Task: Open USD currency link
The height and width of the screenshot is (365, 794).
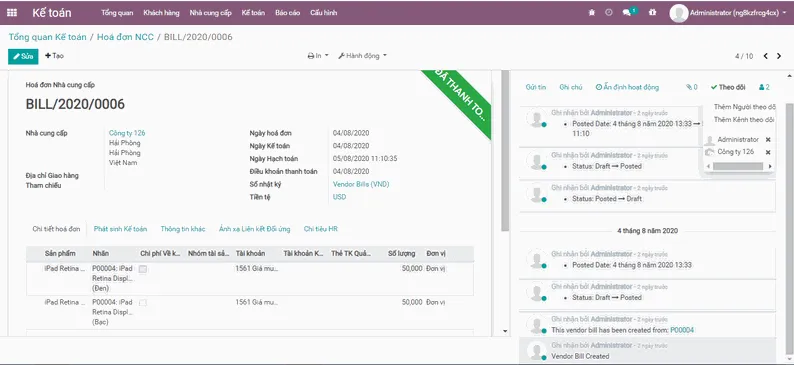Action: click(339, 197)
